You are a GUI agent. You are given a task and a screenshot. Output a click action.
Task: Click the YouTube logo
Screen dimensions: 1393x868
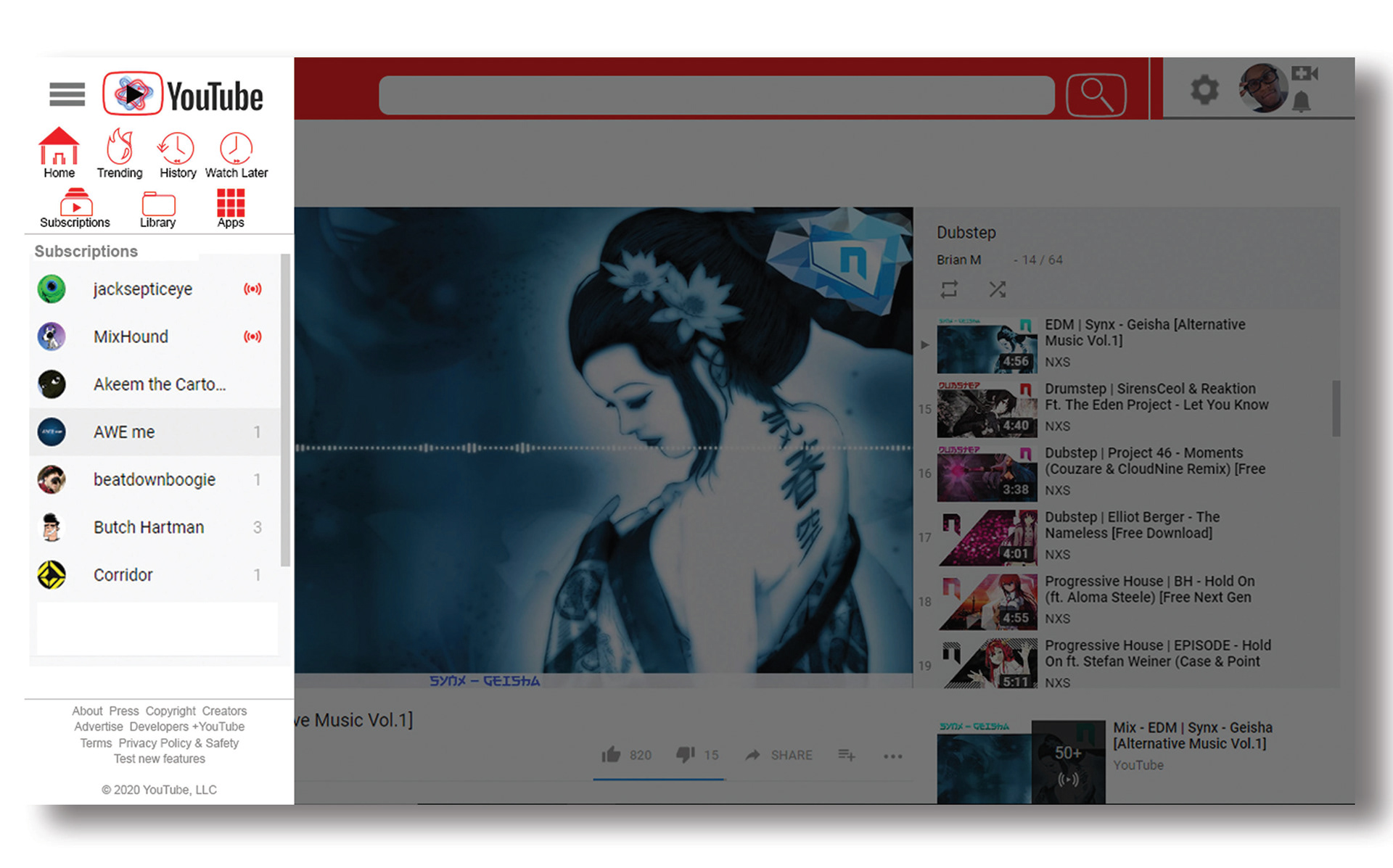tap(183, 94)
